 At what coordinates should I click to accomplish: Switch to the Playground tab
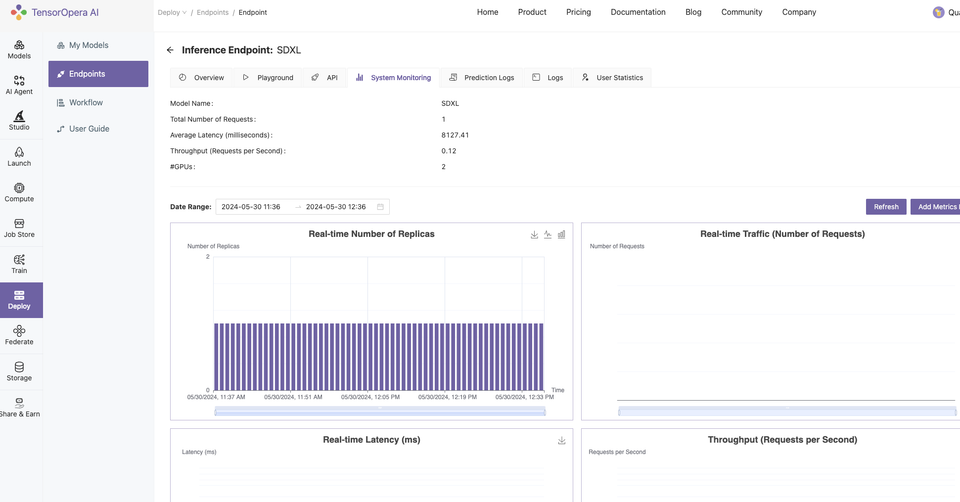[x=268, y=78]
